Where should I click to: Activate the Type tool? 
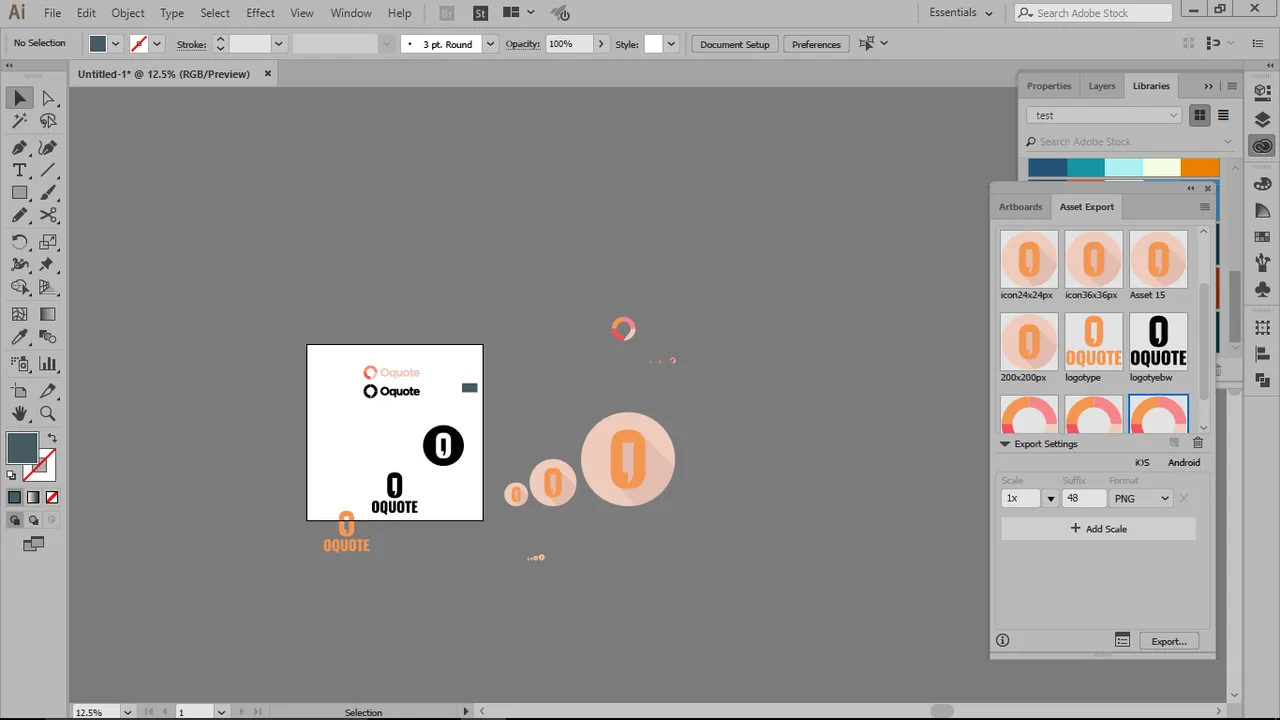pos(20,170)
